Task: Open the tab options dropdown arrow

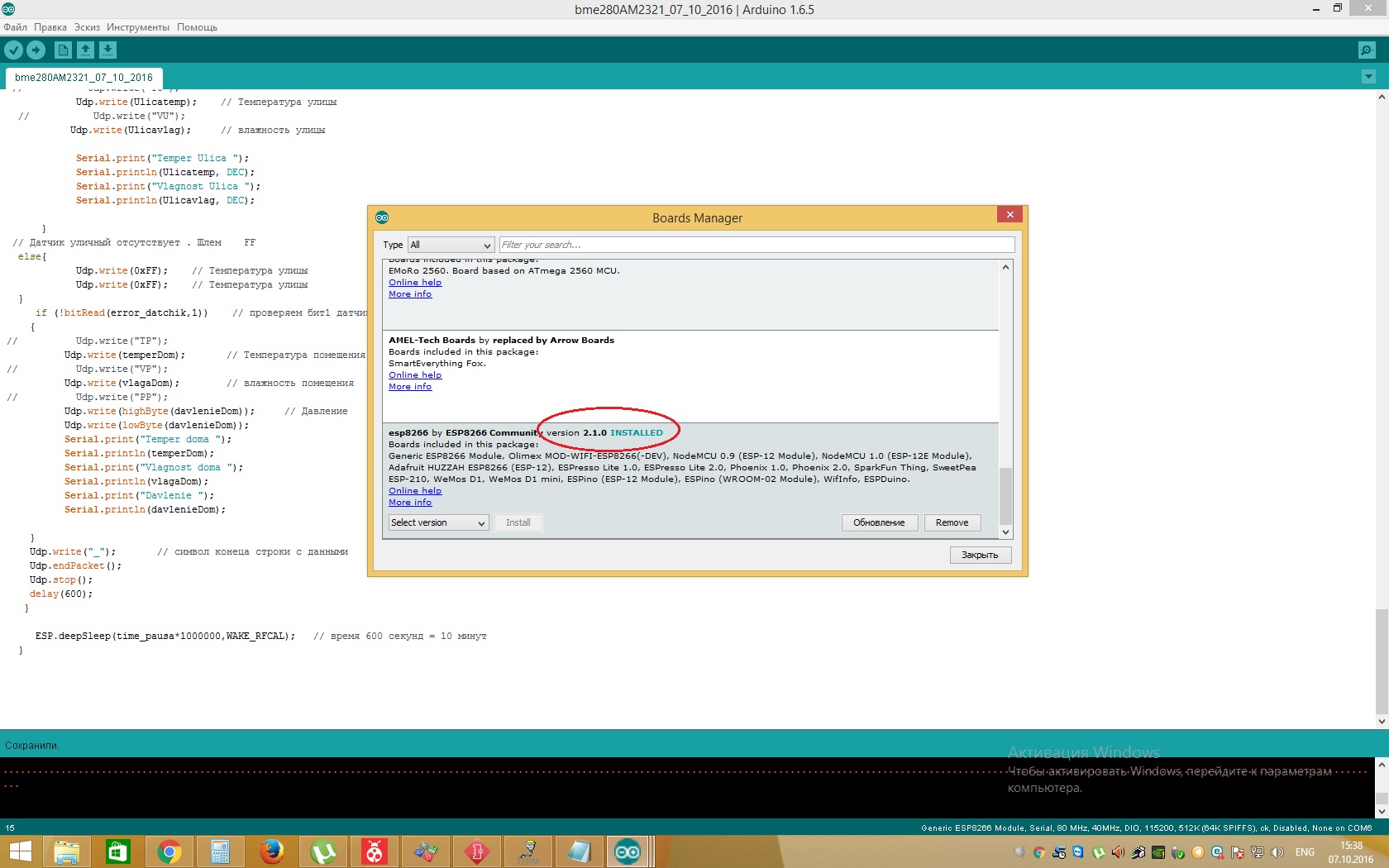Action: click(1368, 76)
